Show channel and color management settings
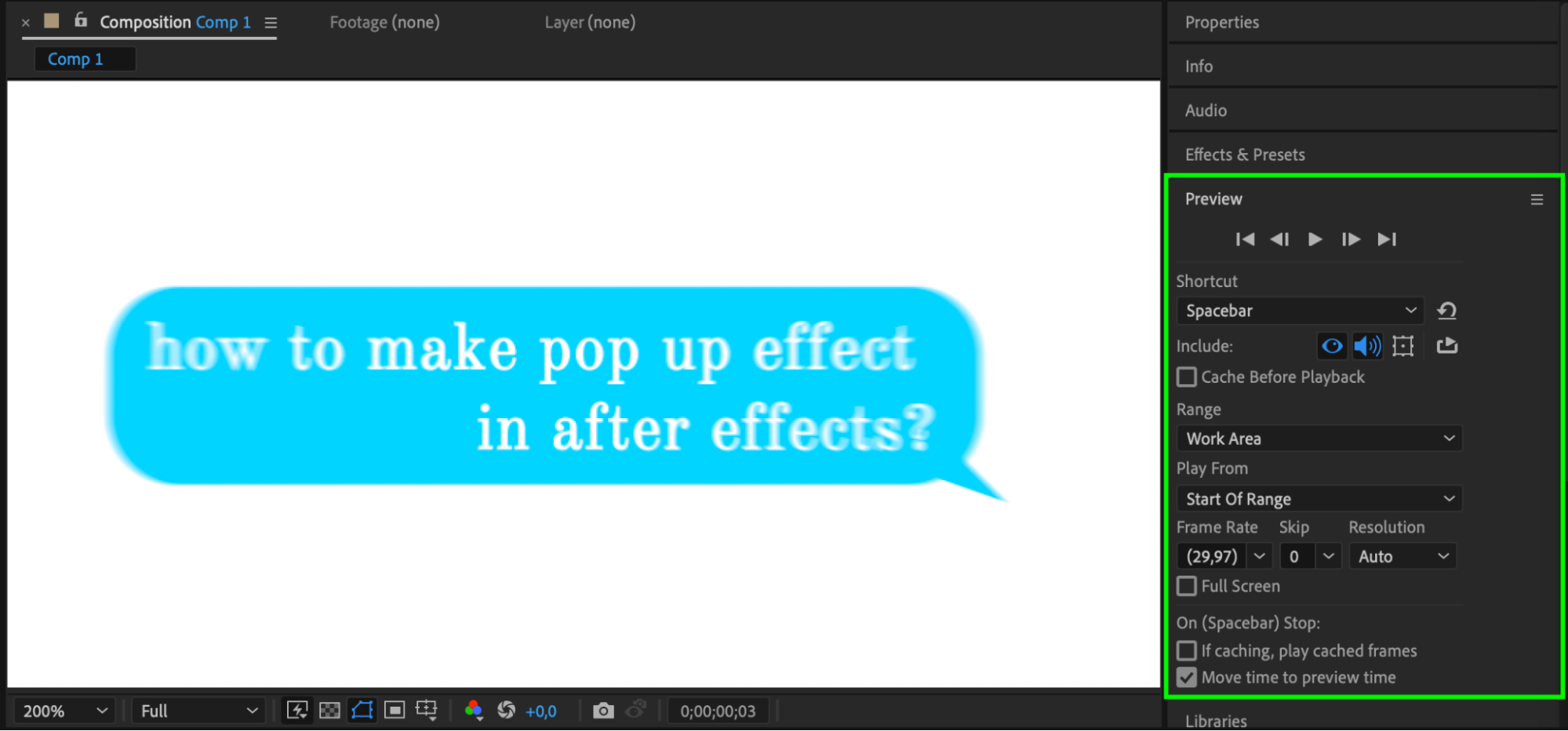The height and width of the screenshot is (731, 1568). pos(473,711)
